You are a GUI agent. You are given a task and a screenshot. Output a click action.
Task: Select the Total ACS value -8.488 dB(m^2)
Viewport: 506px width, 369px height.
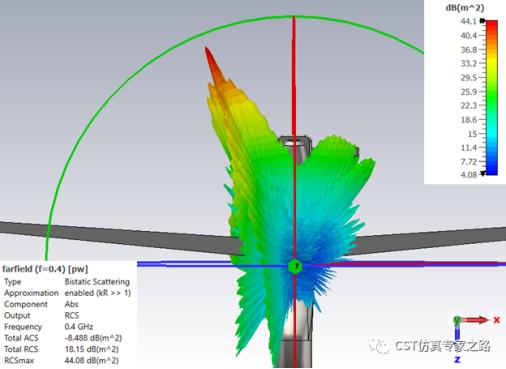[x=93, y=338]
